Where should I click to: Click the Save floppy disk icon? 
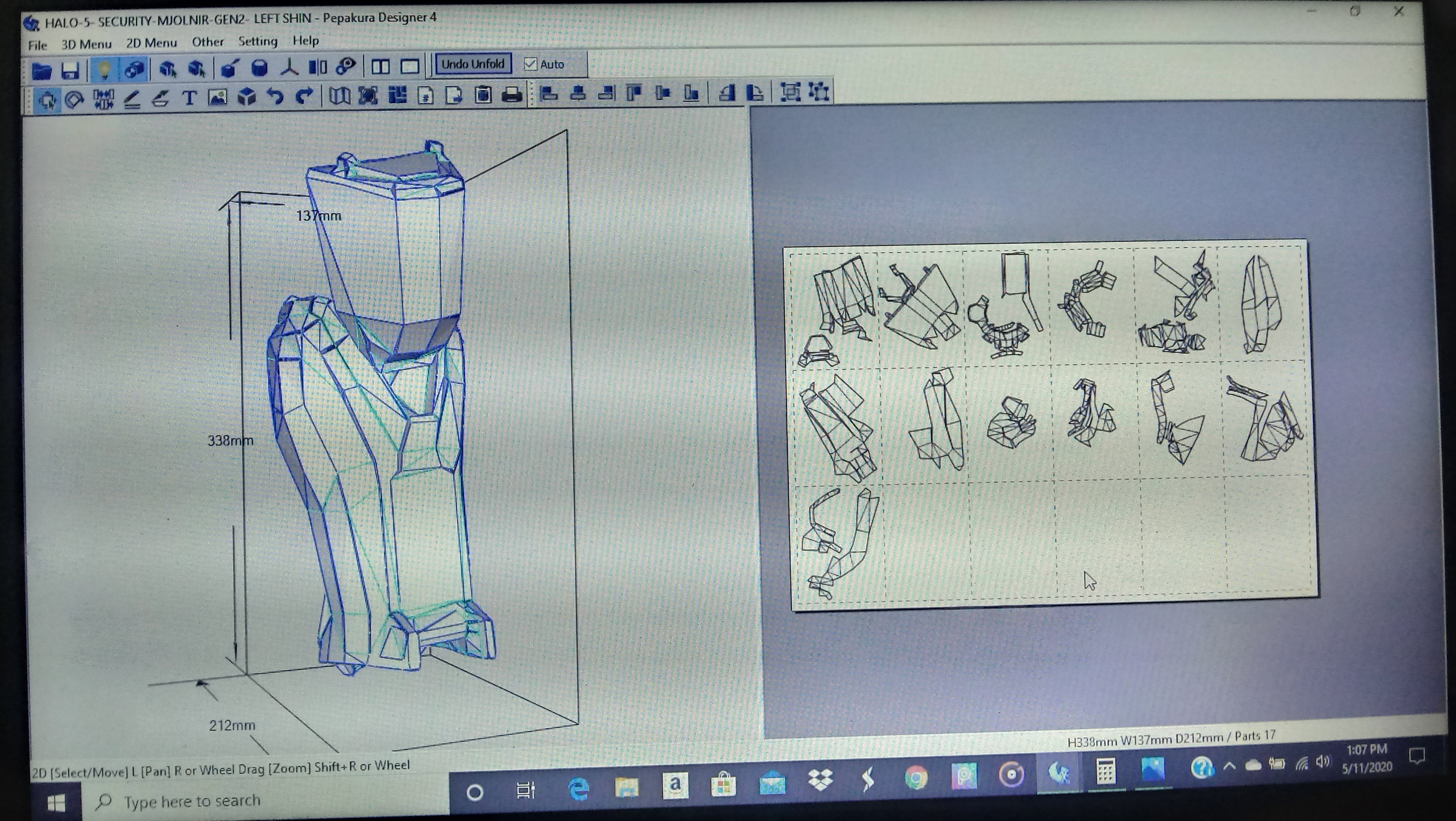click(x=70, y=70)
